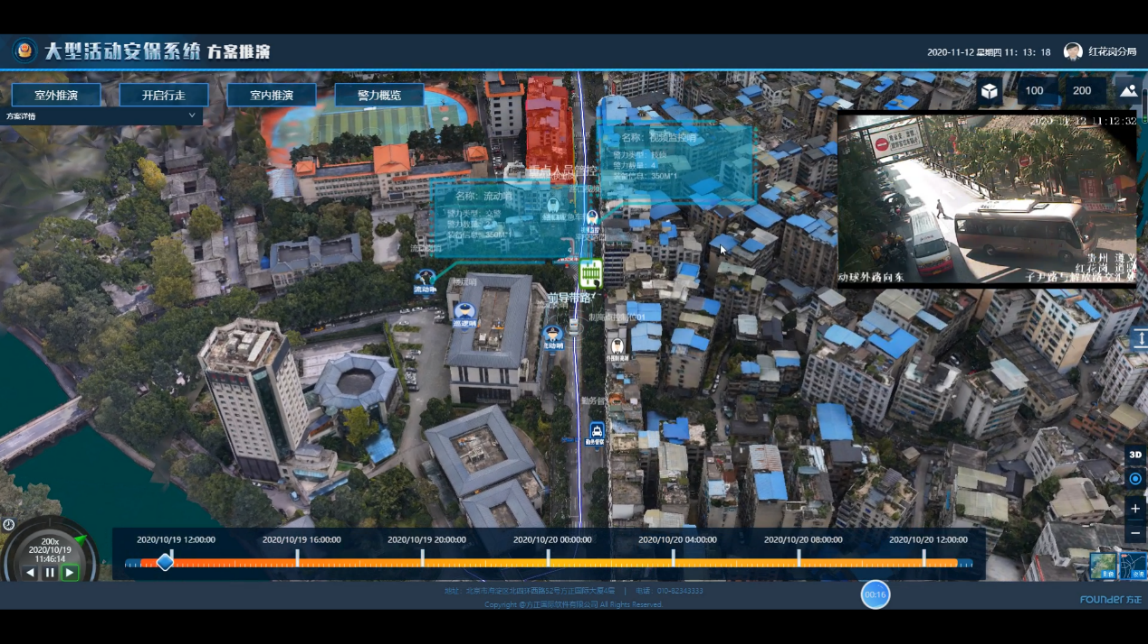The image size is (1148, 644).
Task: Click the 警力概览 button
Action: pos(379,95)
